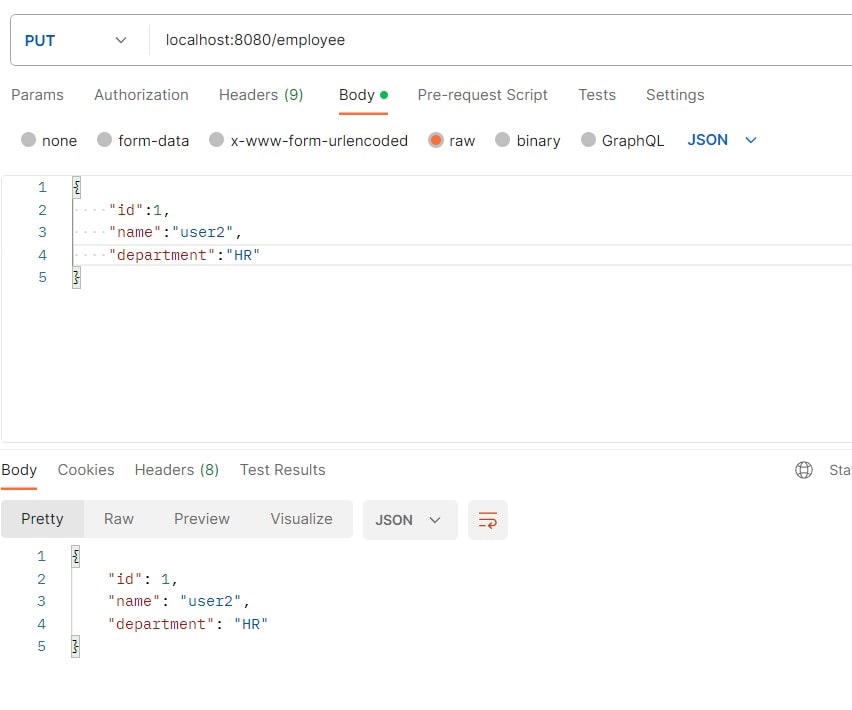
Task: Open the request Settings tab
Action: pyautogui.click(x=675, y=95)
